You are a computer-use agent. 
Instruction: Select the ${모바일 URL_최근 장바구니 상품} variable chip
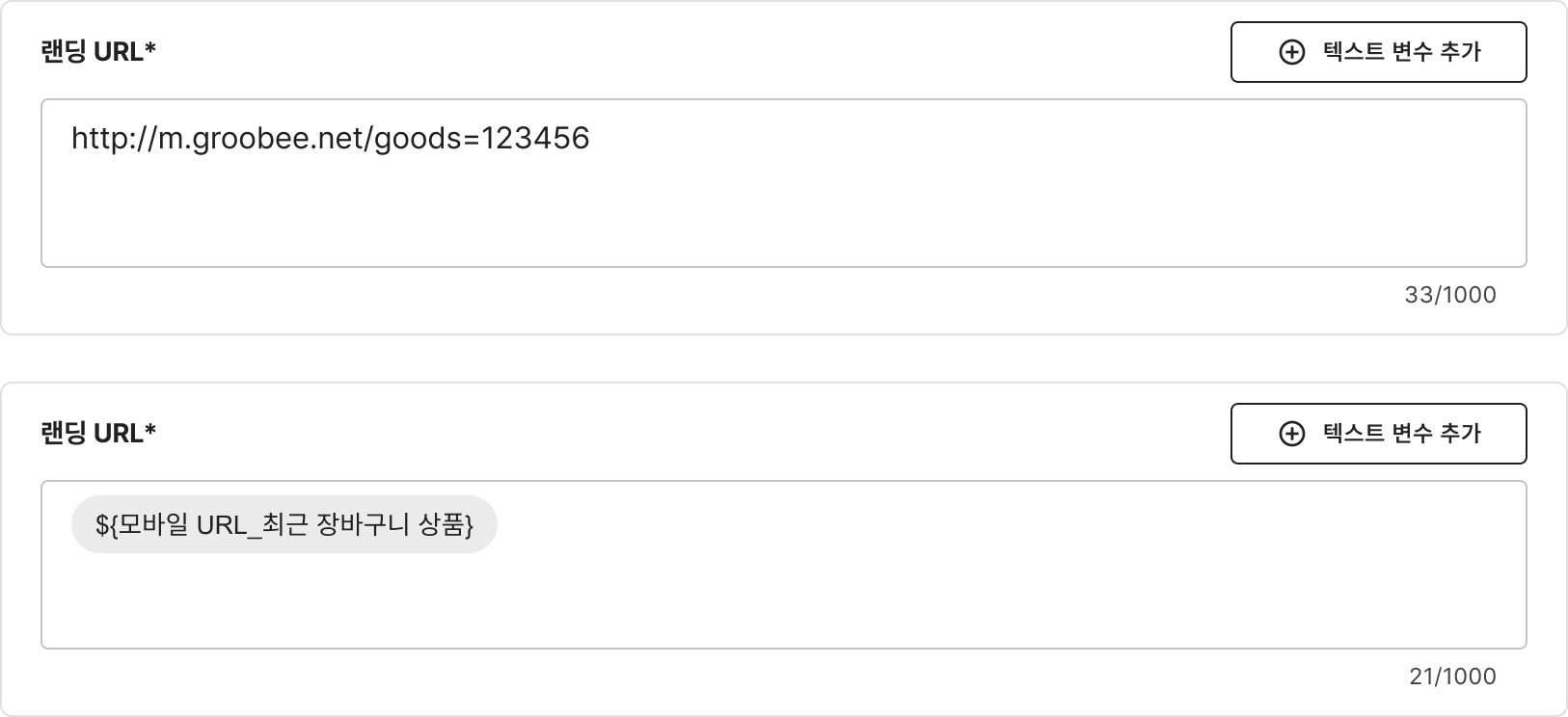point(284,525)
